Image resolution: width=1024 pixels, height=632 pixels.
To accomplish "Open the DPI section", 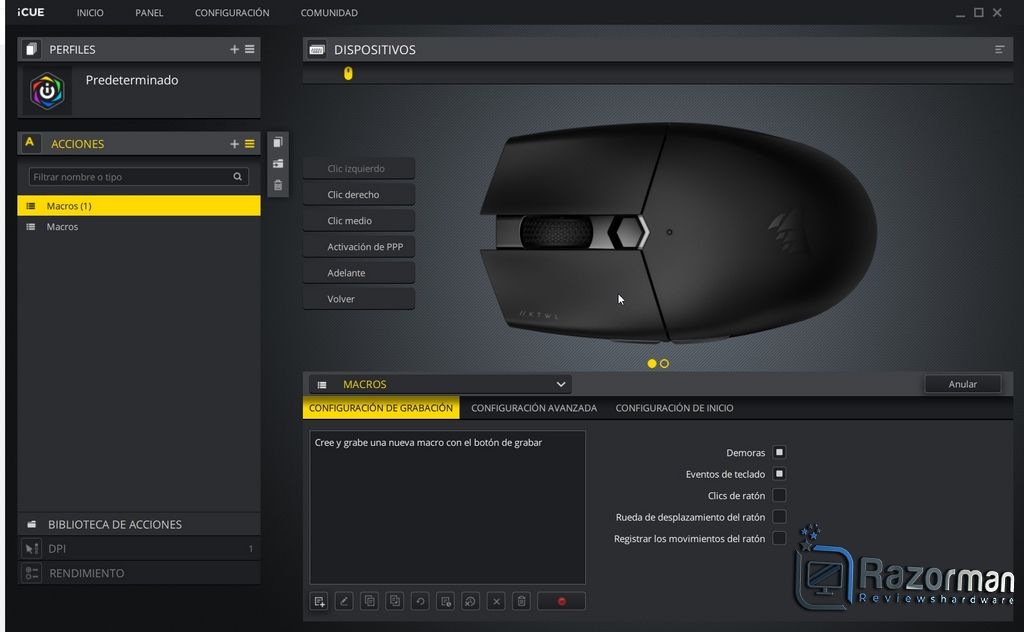I will click(x=139, y=548).
